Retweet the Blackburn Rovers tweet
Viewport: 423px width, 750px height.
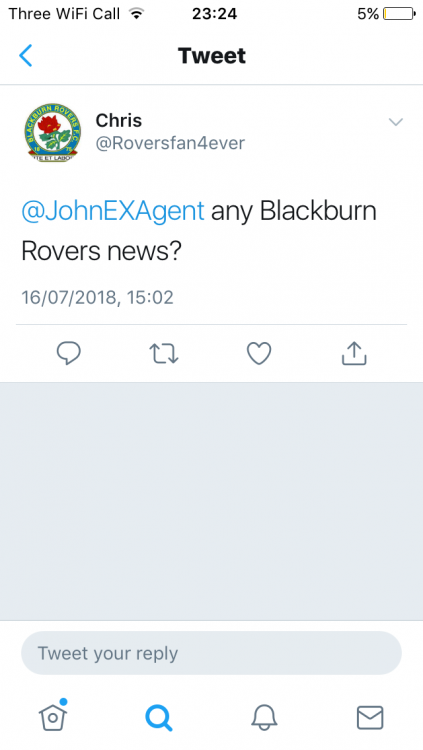tap(164, 353)
